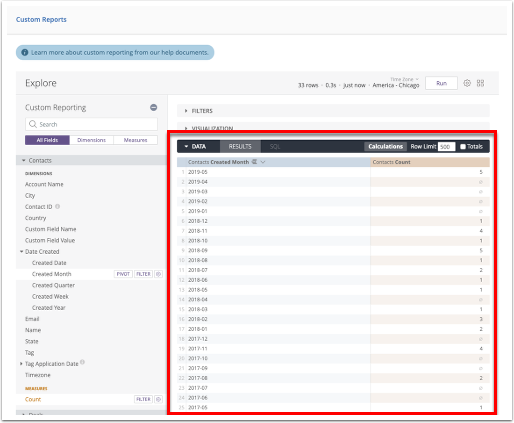Switch to the Measures tab
514x423 pixels.
click(x=135, y=140)
